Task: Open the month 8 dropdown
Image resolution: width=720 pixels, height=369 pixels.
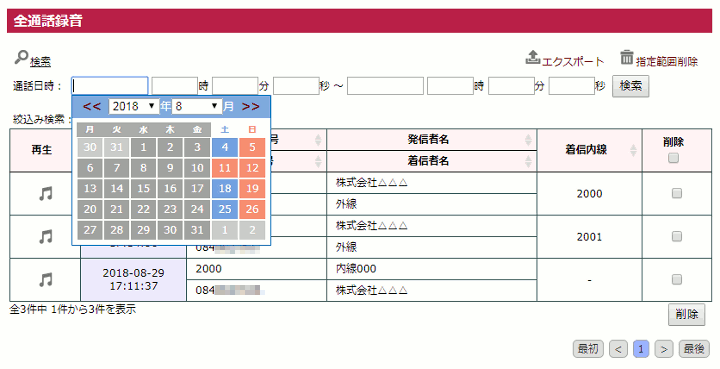Action: (197, 106)
